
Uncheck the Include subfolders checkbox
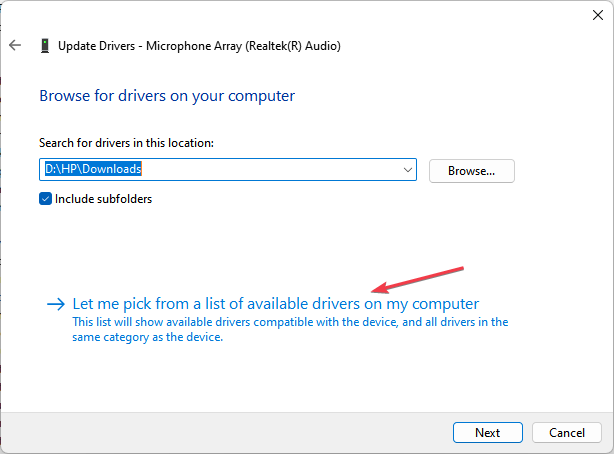pyautogui.click(x=45, y=199)
